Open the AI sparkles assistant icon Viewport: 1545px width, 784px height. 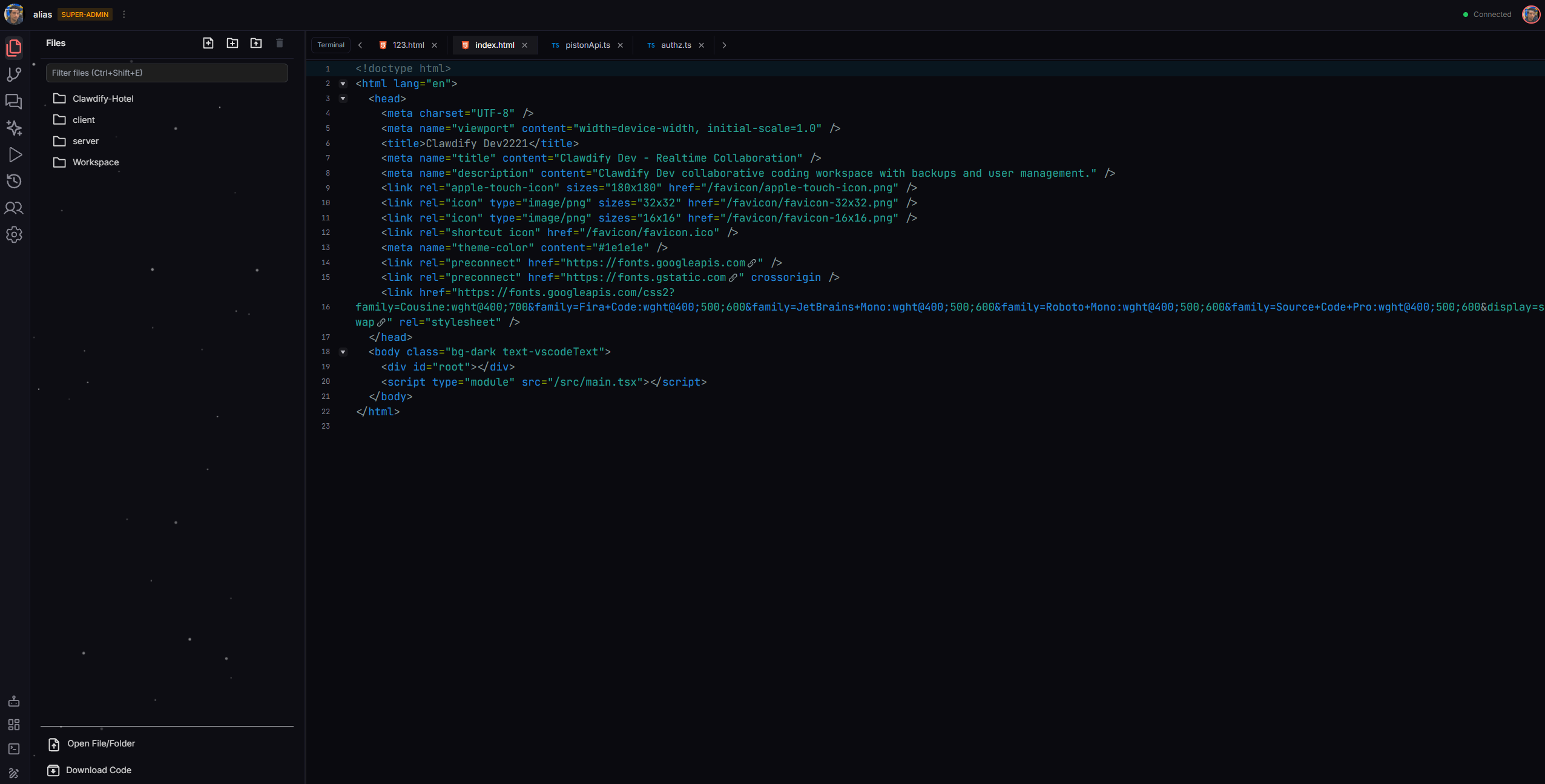coord(14,128)
